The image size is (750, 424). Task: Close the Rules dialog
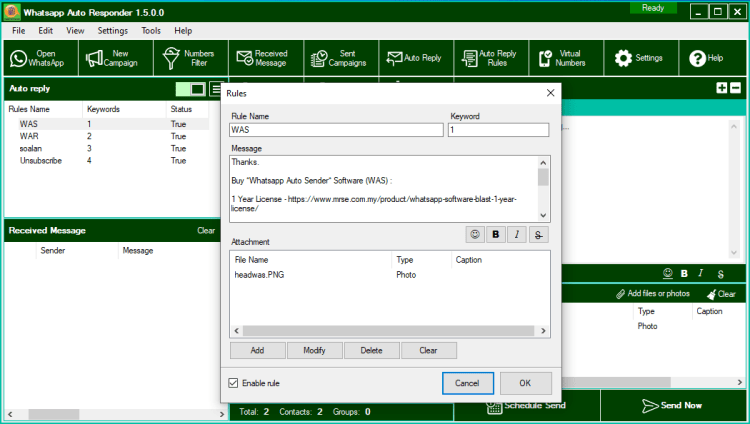pyautogui.click(x=551, y=93)
